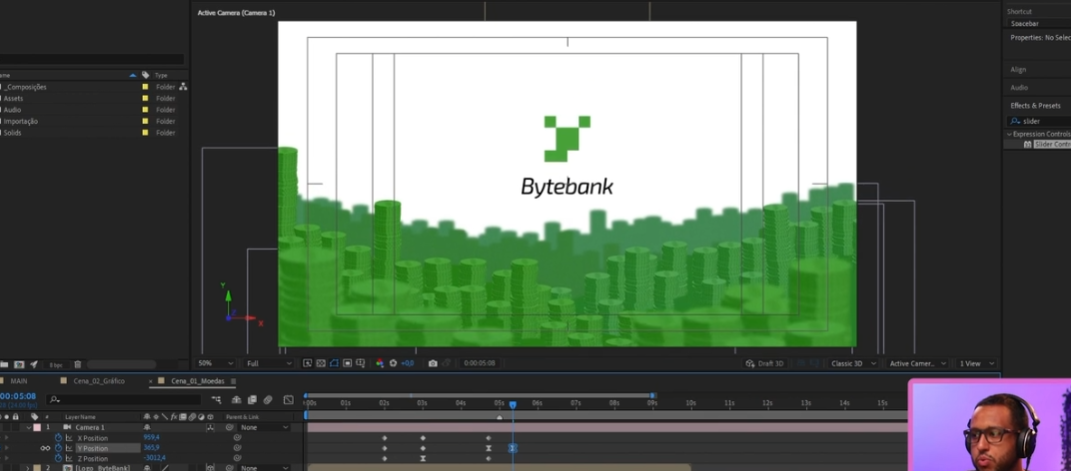The width and height of the screenshot is (1071, 471).
Task: Toggle shy layers hide switch
Action: tap(236, 399)
